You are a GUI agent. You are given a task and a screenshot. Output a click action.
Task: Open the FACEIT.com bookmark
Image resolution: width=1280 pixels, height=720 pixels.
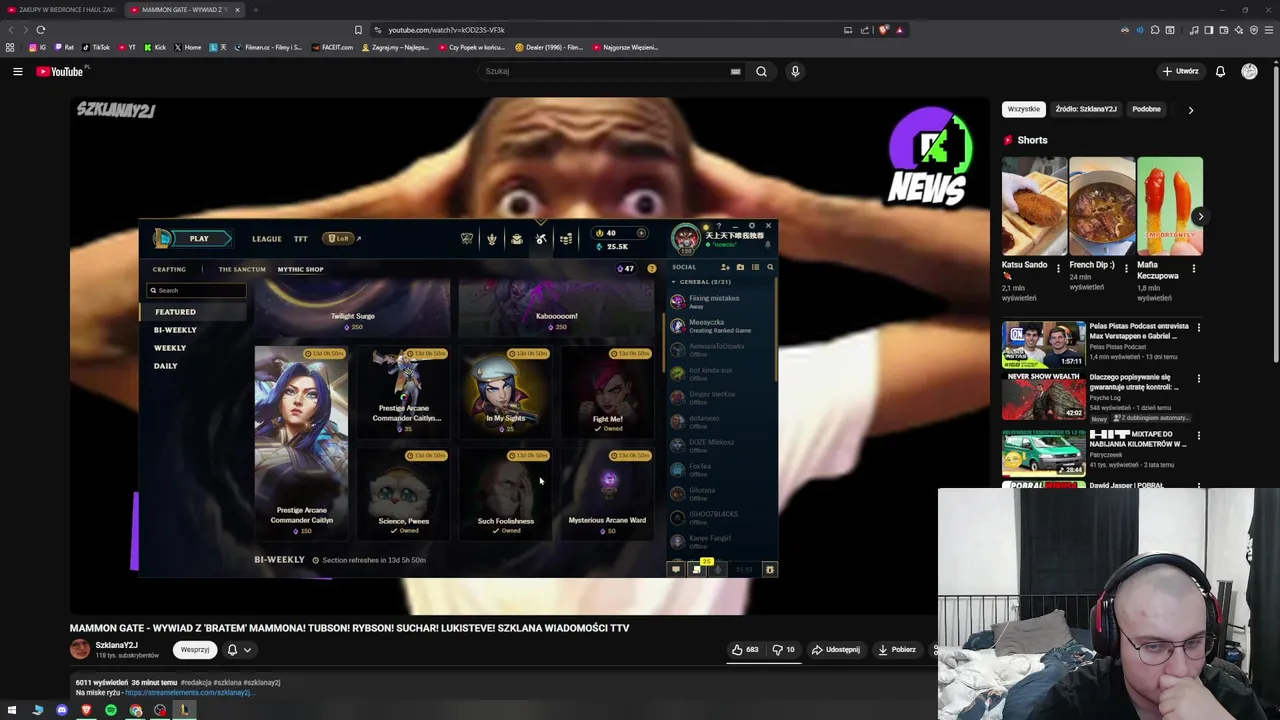tap(333, 47)
